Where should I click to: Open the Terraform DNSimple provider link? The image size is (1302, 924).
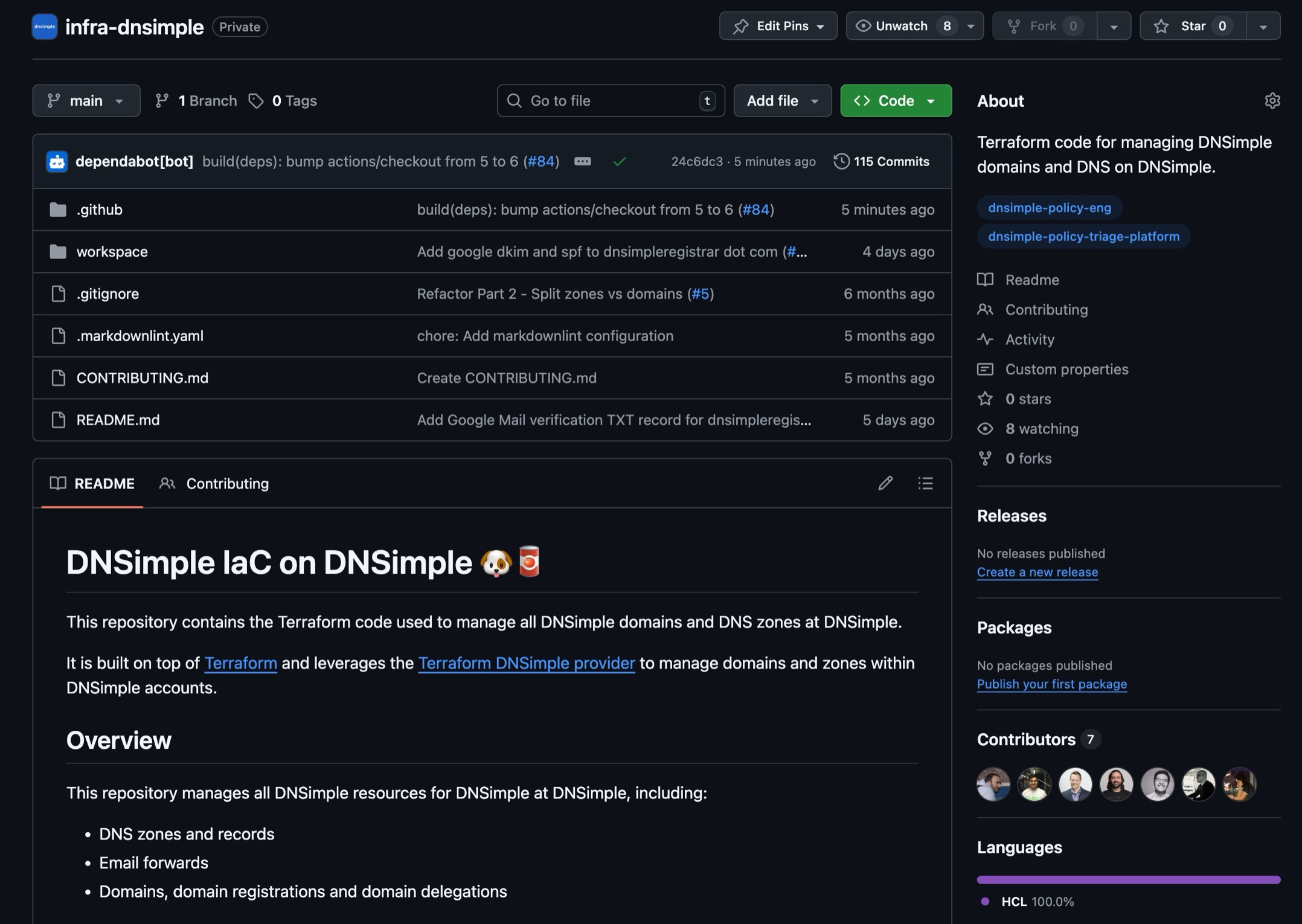526,663
